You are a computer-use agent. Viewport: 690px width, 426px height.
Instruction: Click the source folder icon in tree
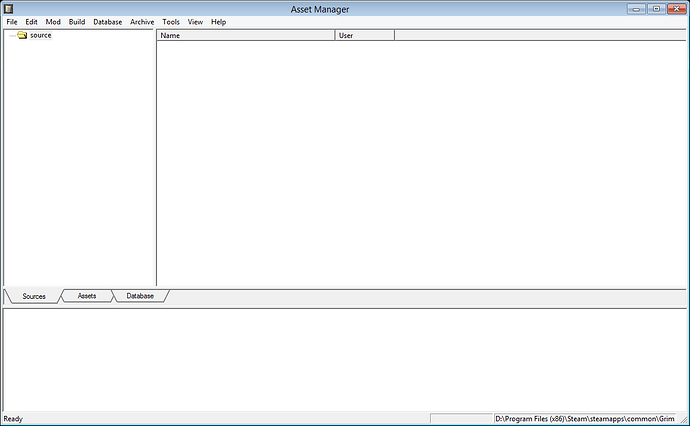[22, 35]
